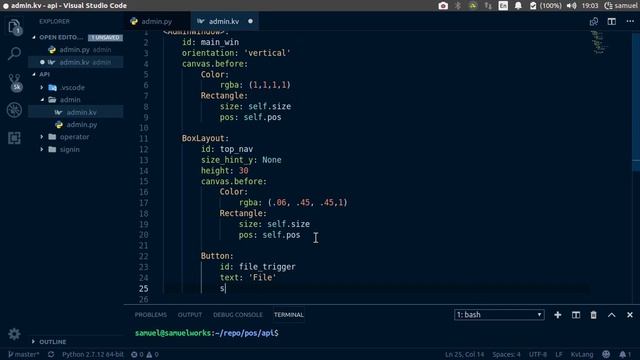Switch to the Debug Console tab
Screen dimensions: 640x360
(x=238, y=315)
